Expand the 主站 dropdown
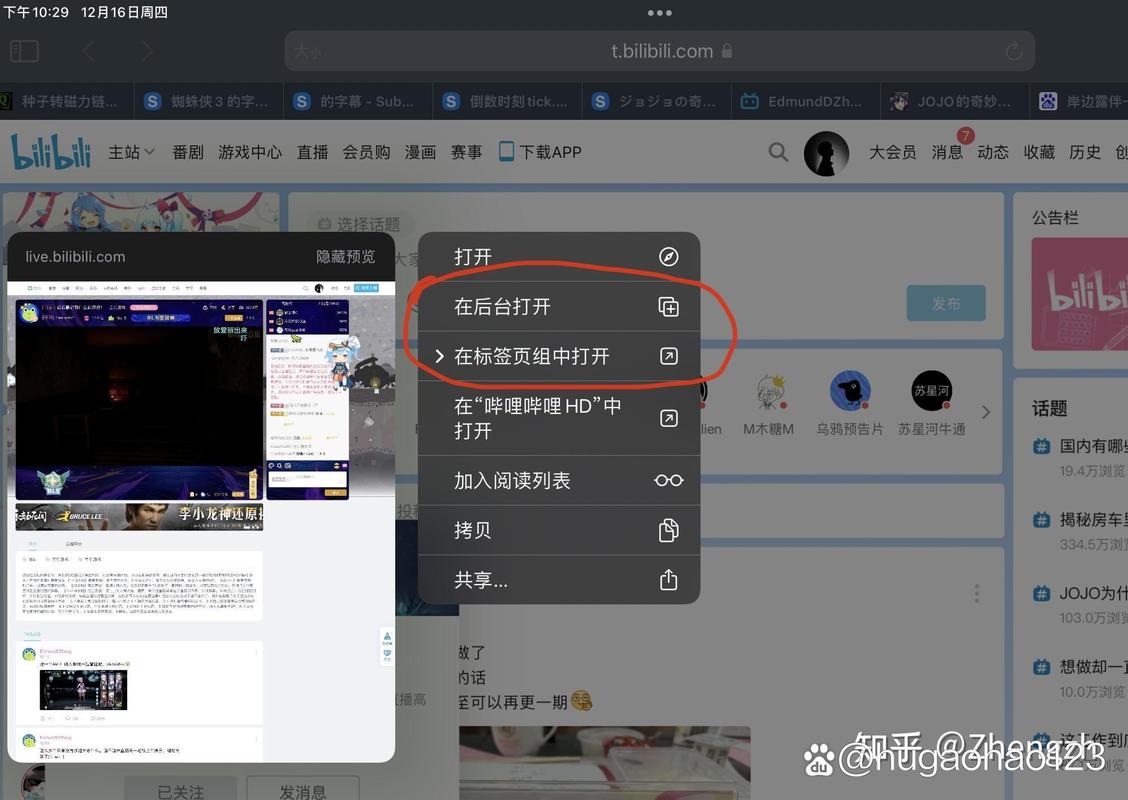This screenshot has height=800, width=1128. coord(132,152)
